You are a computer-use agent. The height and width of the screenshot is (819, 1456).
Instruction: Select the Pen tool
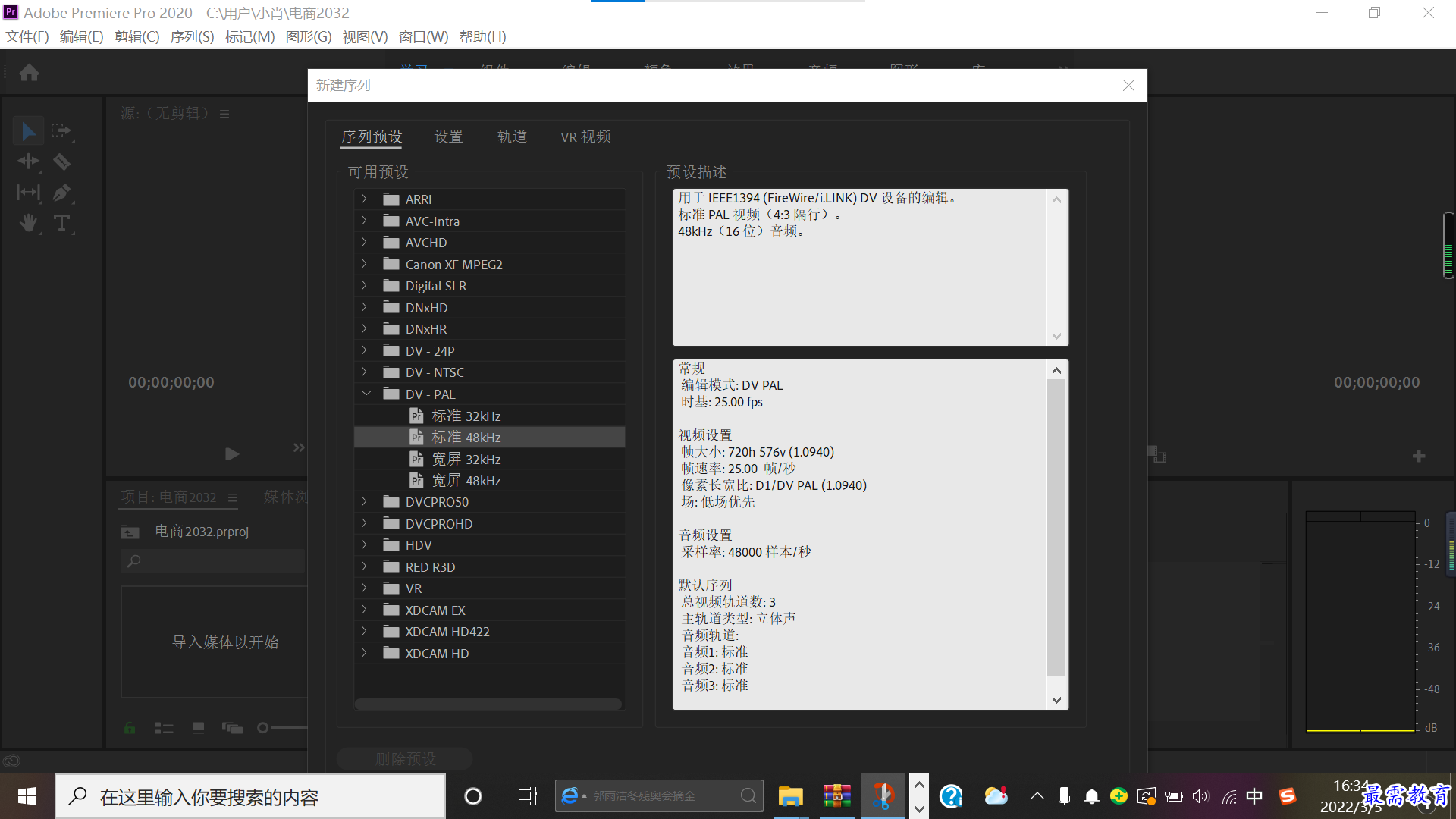click(x=61, y=193)
